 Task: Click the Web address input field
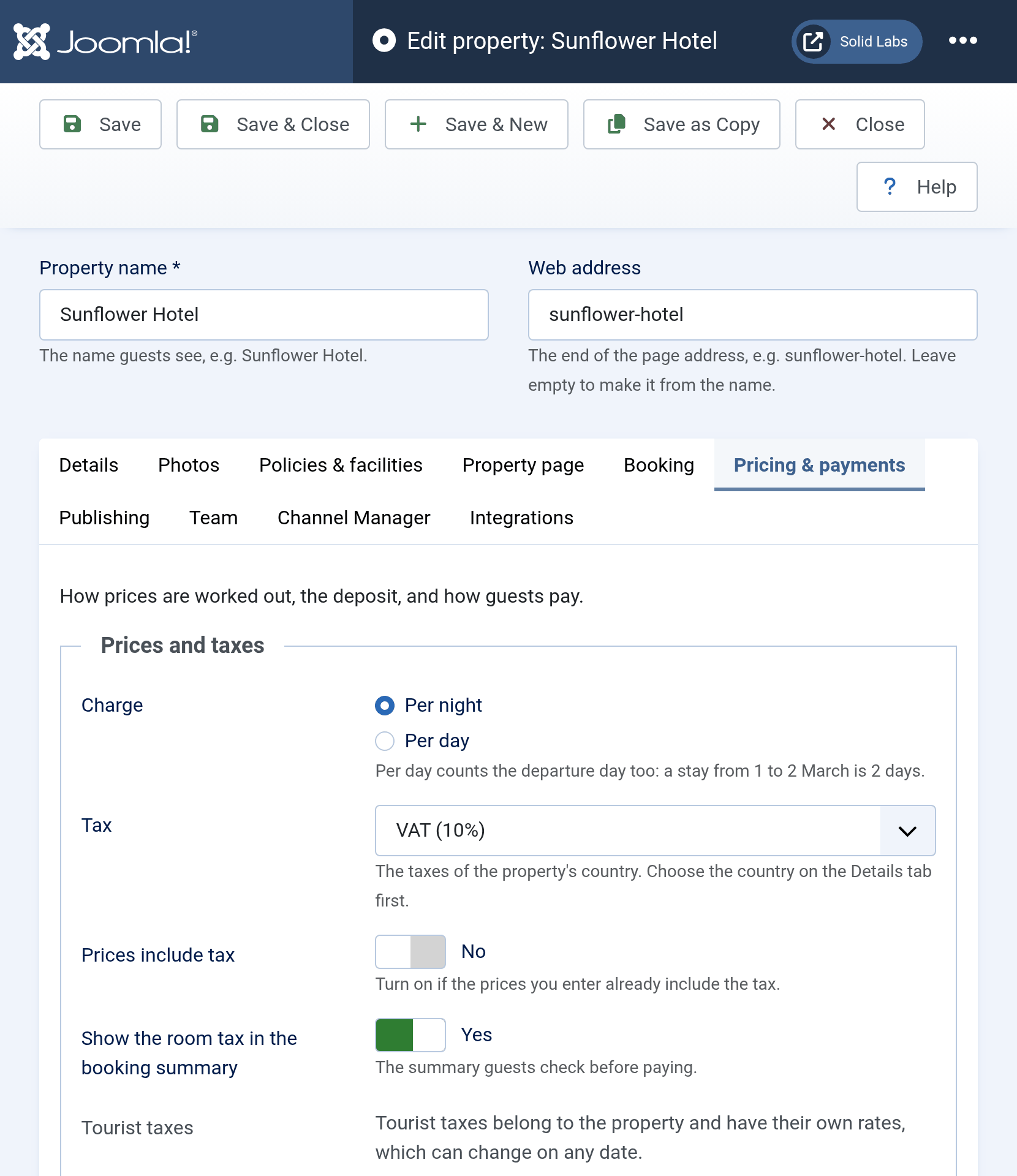coord(753,315)
